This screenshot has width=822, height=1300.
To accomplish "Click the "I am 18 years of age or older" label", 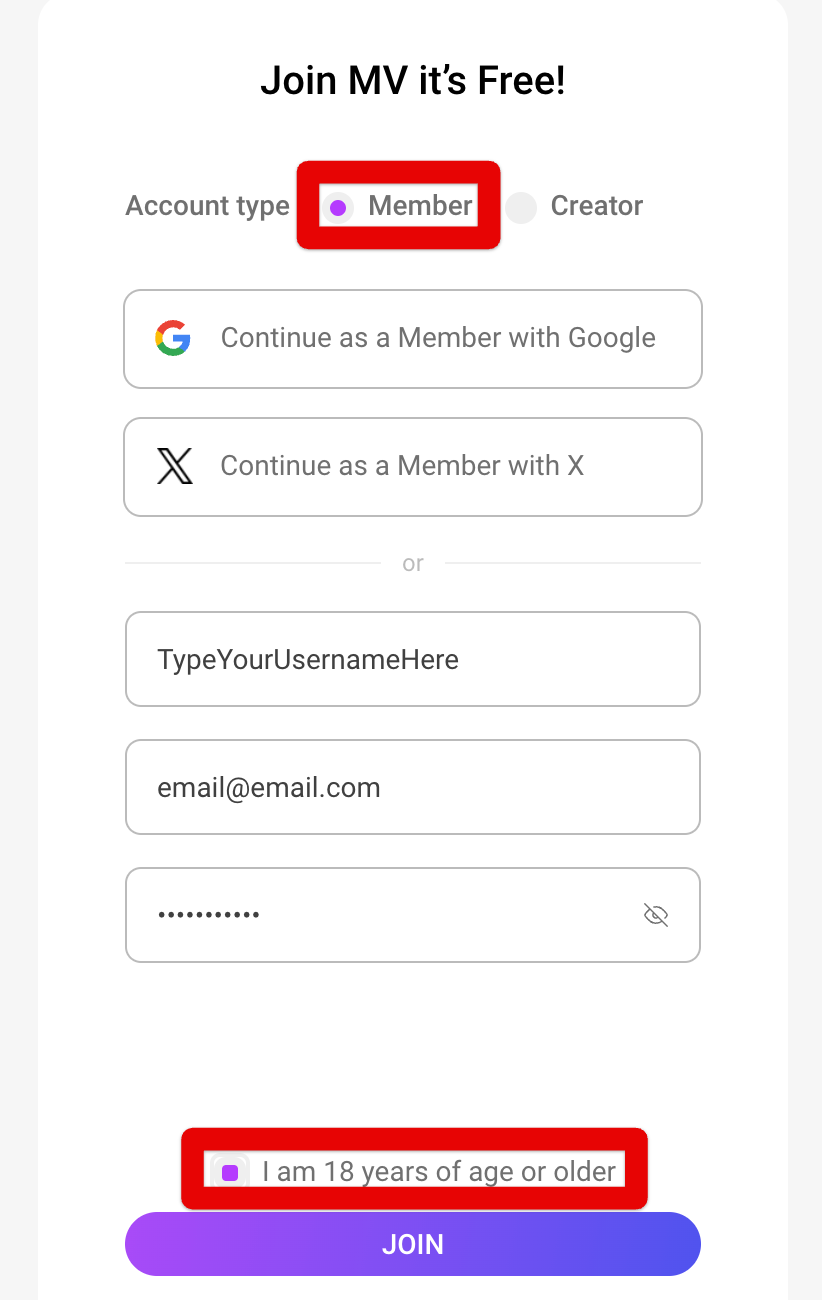I will coord(438,1171).
